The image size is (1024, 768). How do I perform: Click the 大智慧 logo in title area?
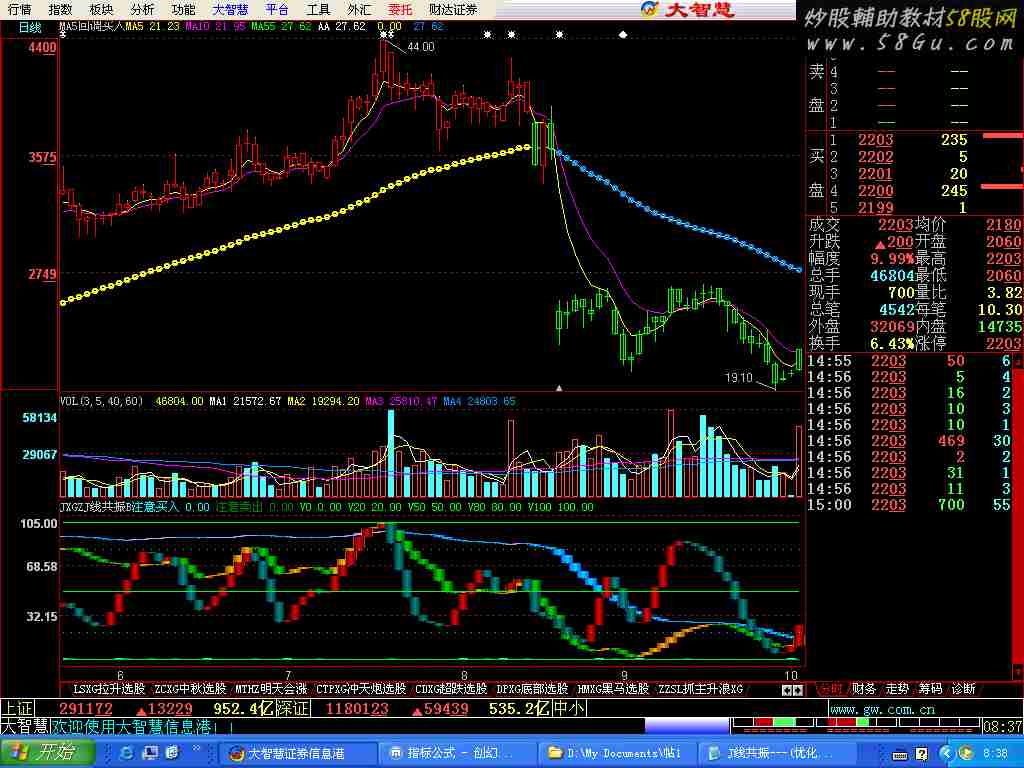tap(688, 9)
